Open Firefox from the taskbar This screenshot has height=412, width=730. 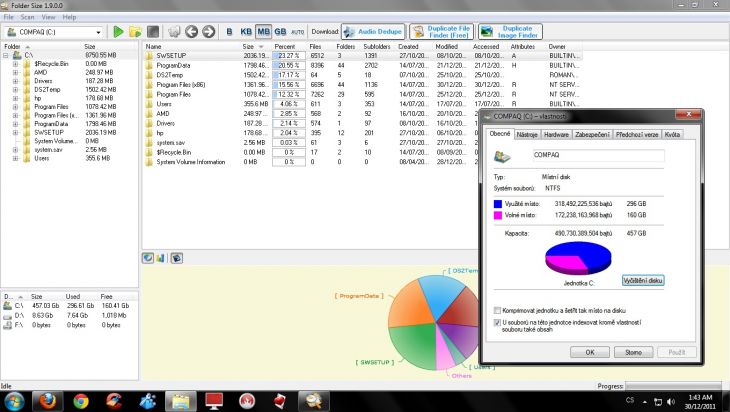[47, 401]
